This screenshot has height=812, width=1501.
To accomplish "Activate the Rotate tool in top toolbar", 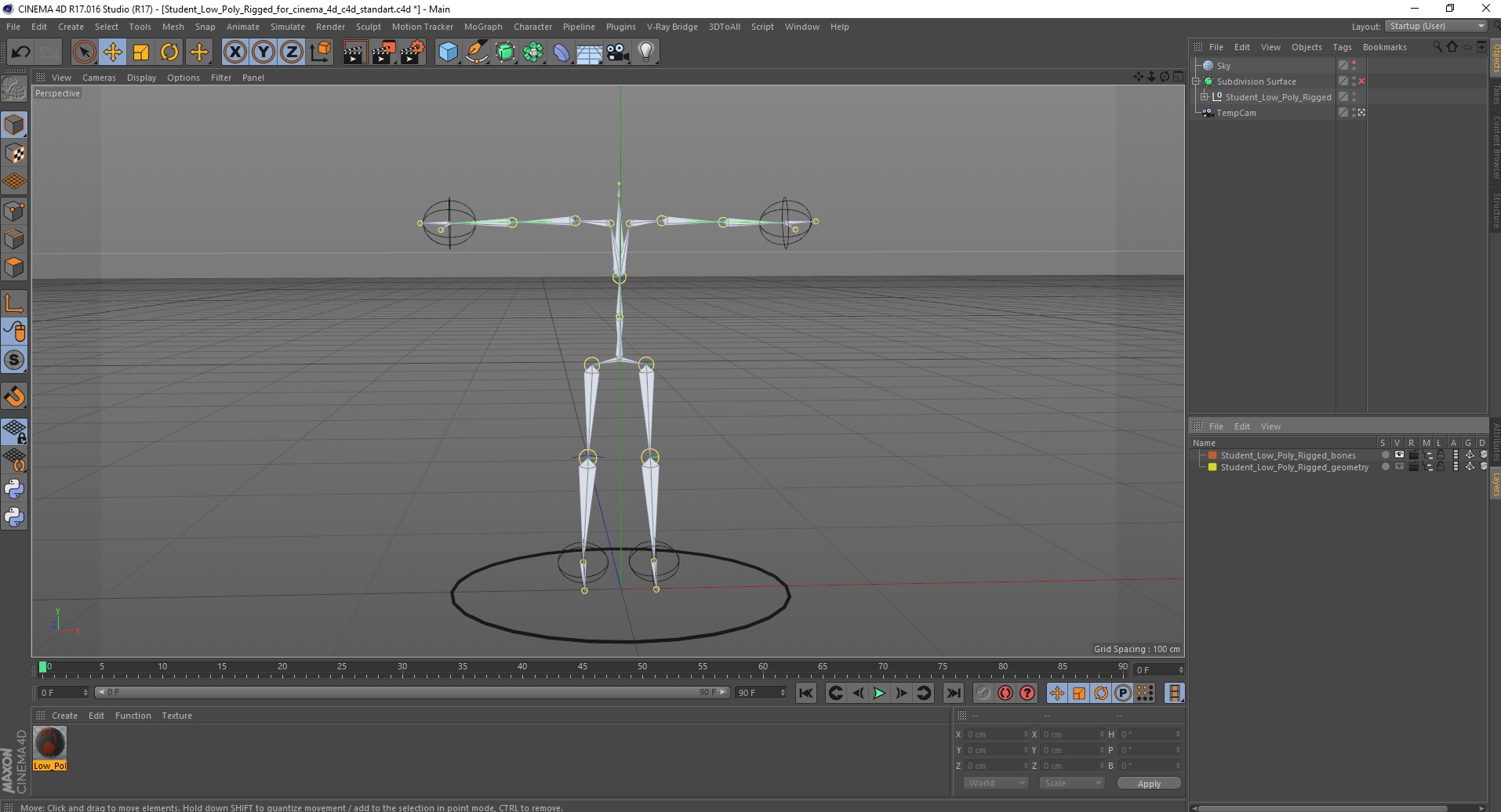I will (x=169, y=53).
